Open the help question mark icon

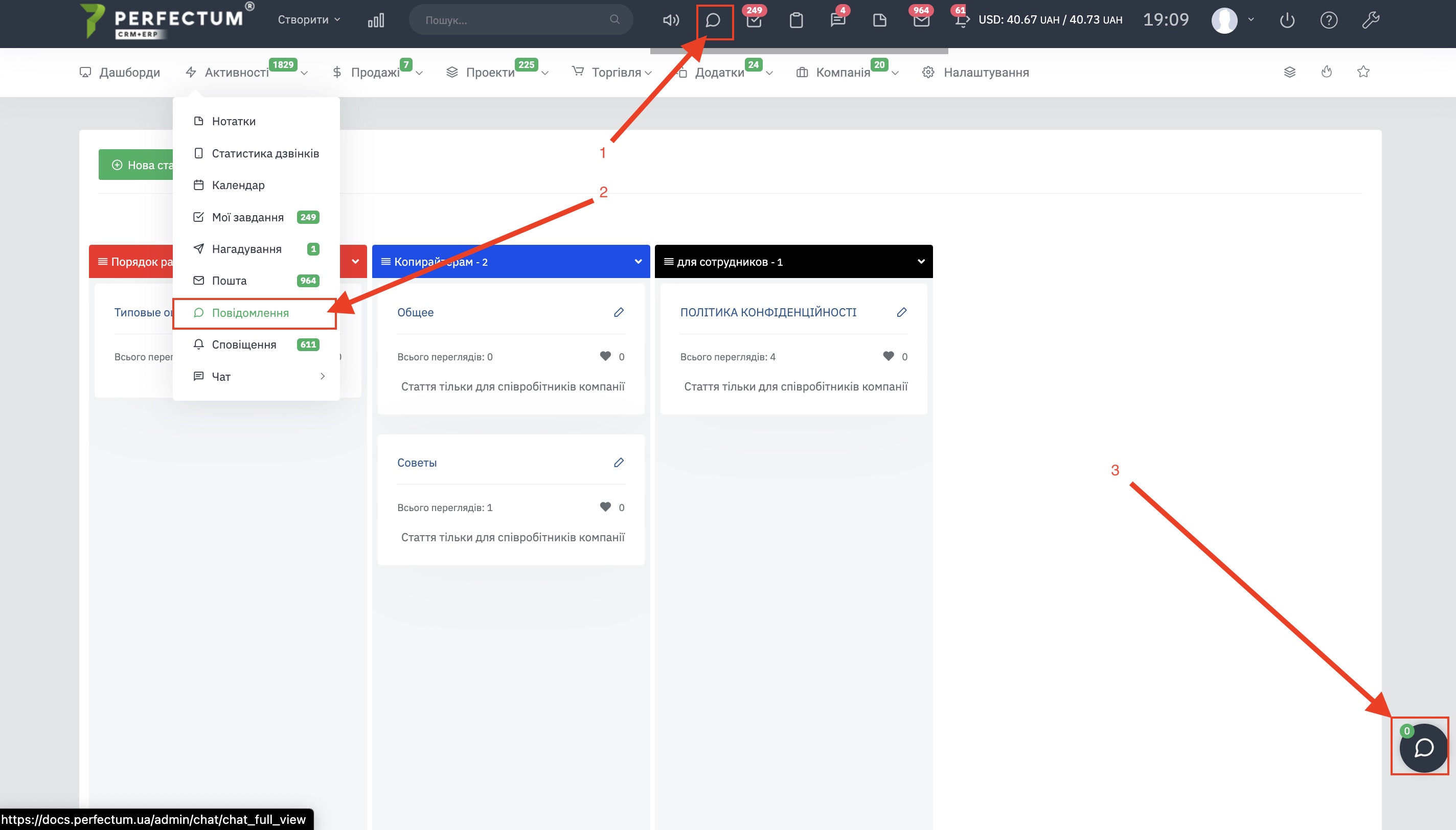tap(1328, 20)
